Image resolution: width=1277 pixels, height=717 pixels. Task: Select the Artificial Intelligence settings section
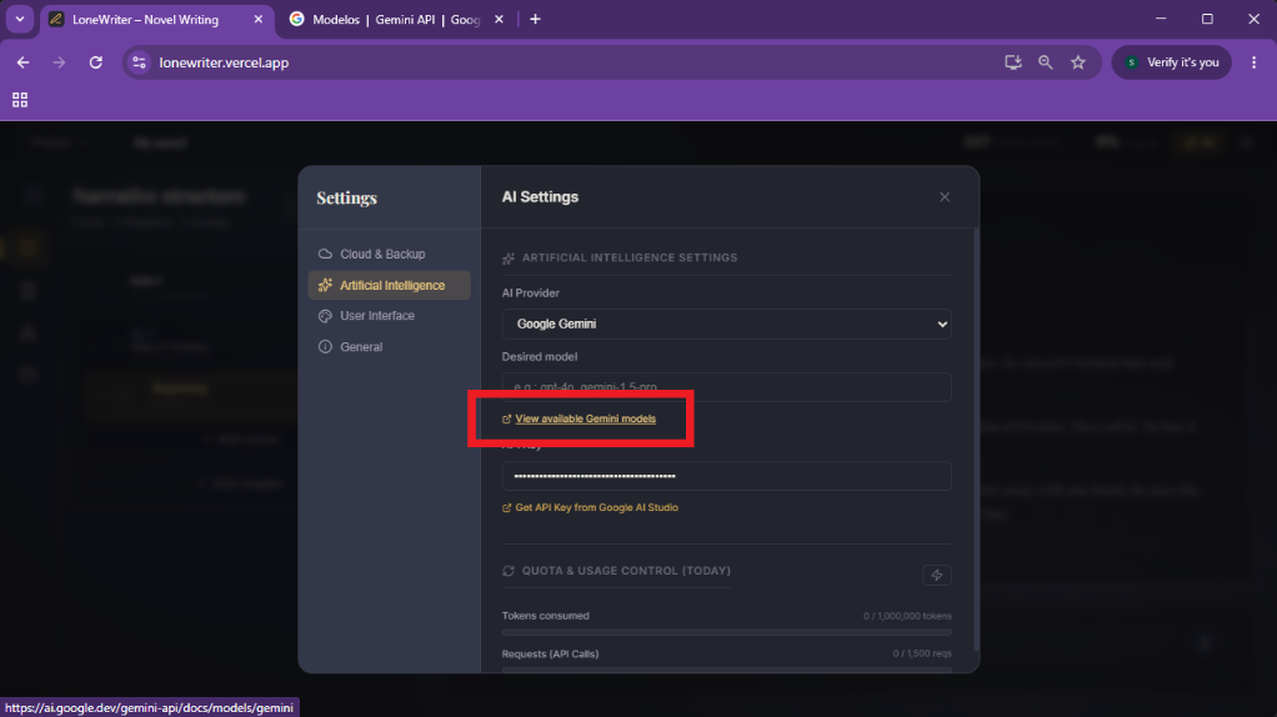[389, 285]
